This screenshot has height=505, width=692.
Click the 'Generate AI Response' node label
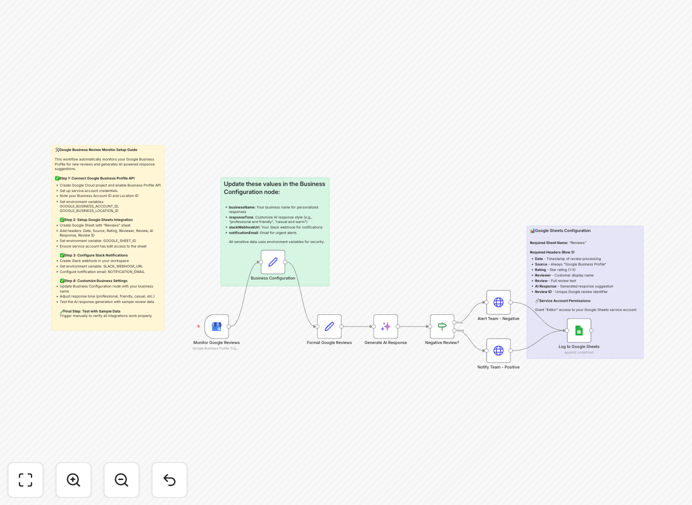(x=386, y=343)
